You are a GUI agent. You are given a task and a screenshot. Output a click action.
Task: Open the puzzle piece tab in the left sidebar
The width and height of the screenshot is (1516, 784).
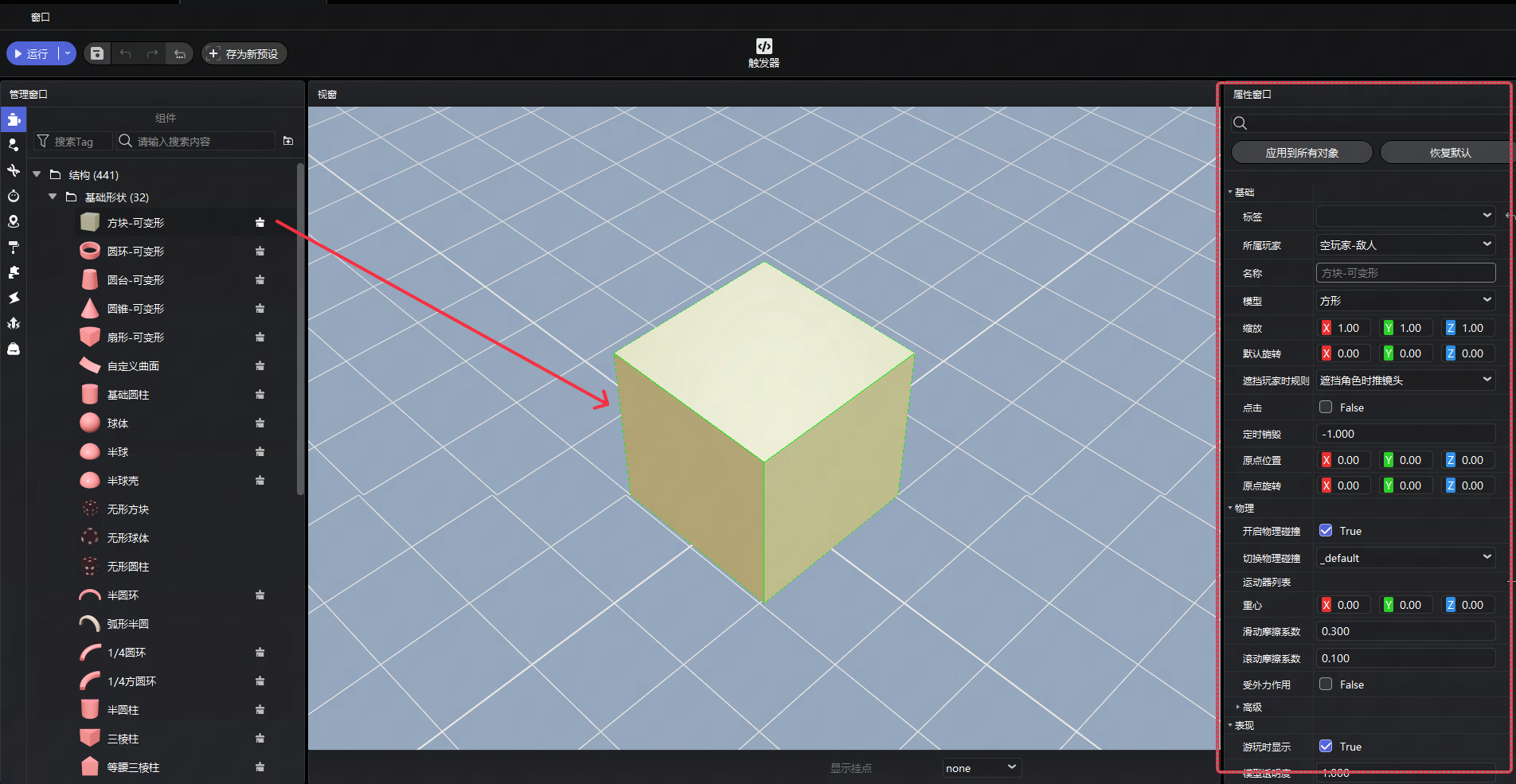click(x=14, y=272)
